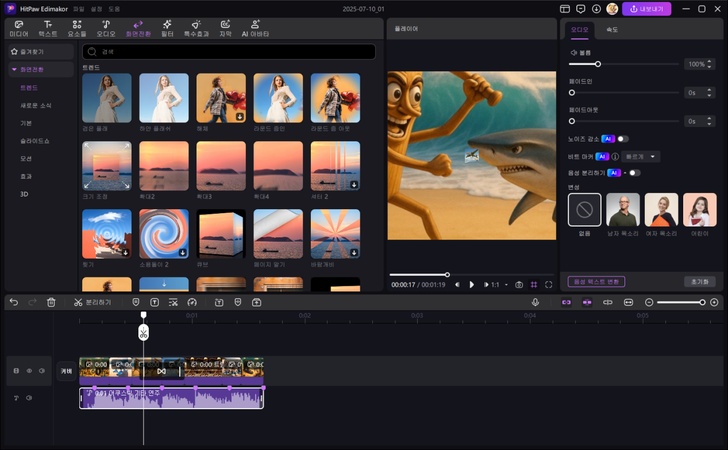Screen dimensions: 728x450
Task: Click the fade in 0s stepper arrows
Action: (x=709, y=93)
